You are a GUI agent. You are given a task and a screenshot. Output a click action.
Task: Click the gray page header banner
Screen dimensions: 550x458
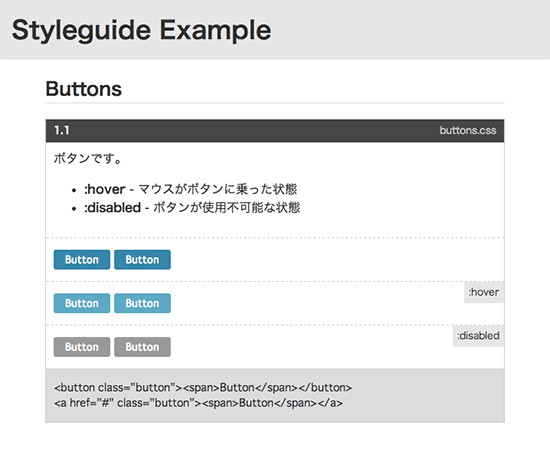275,29
